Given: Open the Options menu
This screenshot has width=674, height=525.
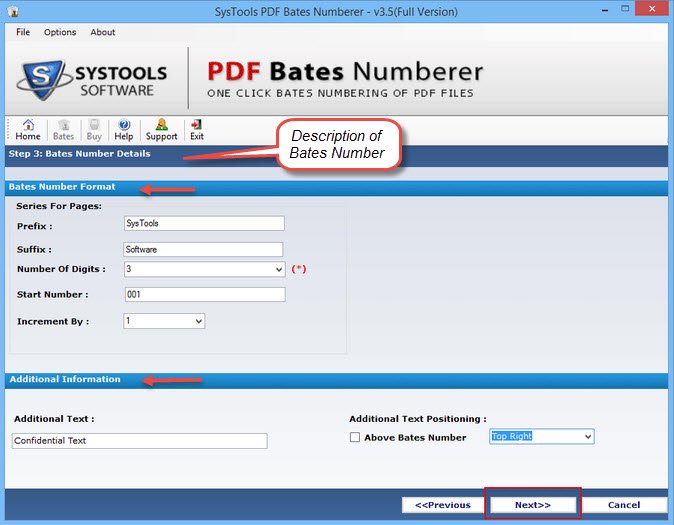Looking at the screenshot, I should click(x=60, y=32).
